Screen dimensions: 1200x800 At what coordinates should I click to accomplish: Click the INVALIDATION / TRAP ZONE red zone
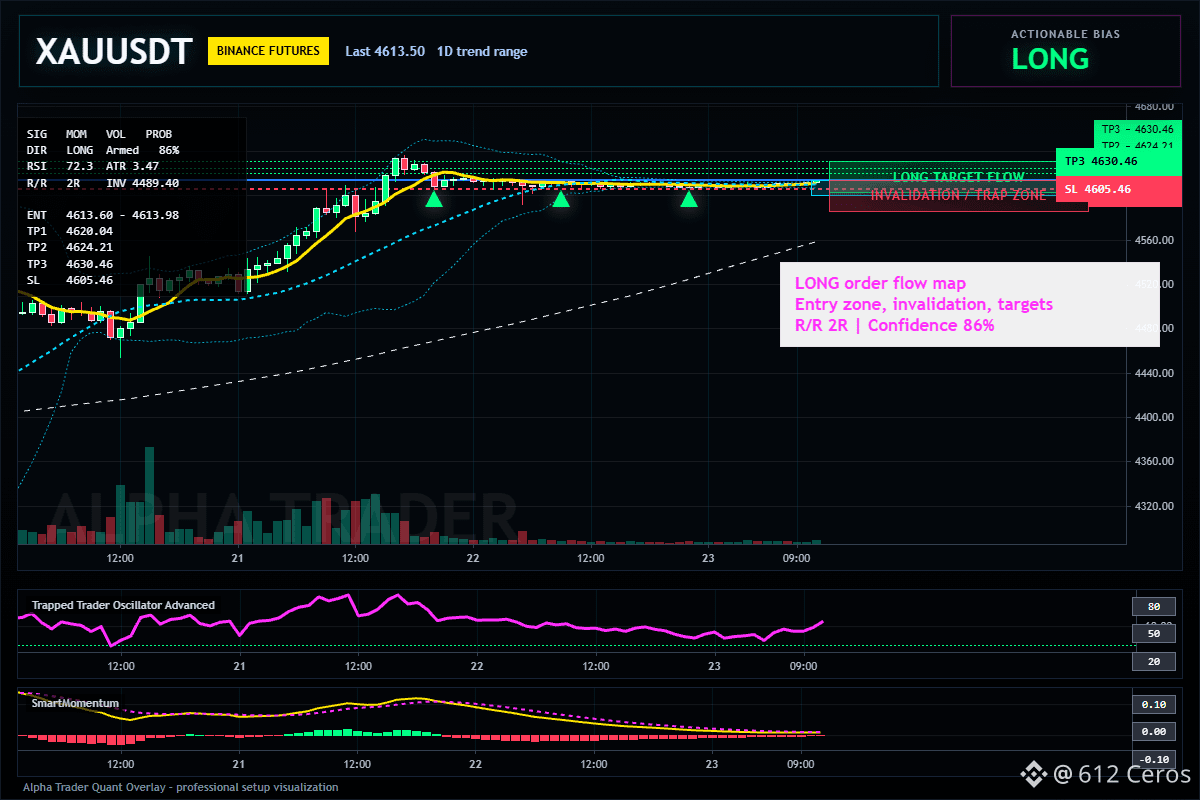click(x=958, y=195)
